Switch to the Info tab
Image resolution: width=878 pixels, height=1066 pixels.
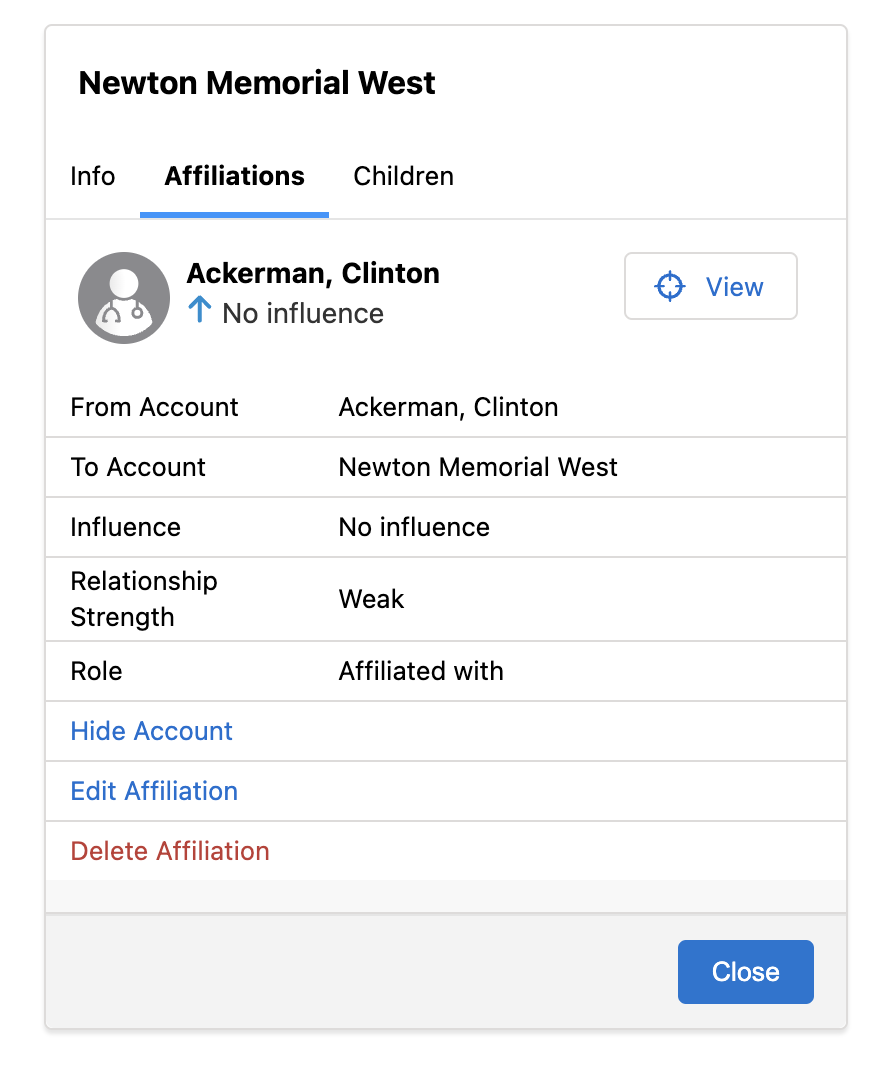point(93,177)
